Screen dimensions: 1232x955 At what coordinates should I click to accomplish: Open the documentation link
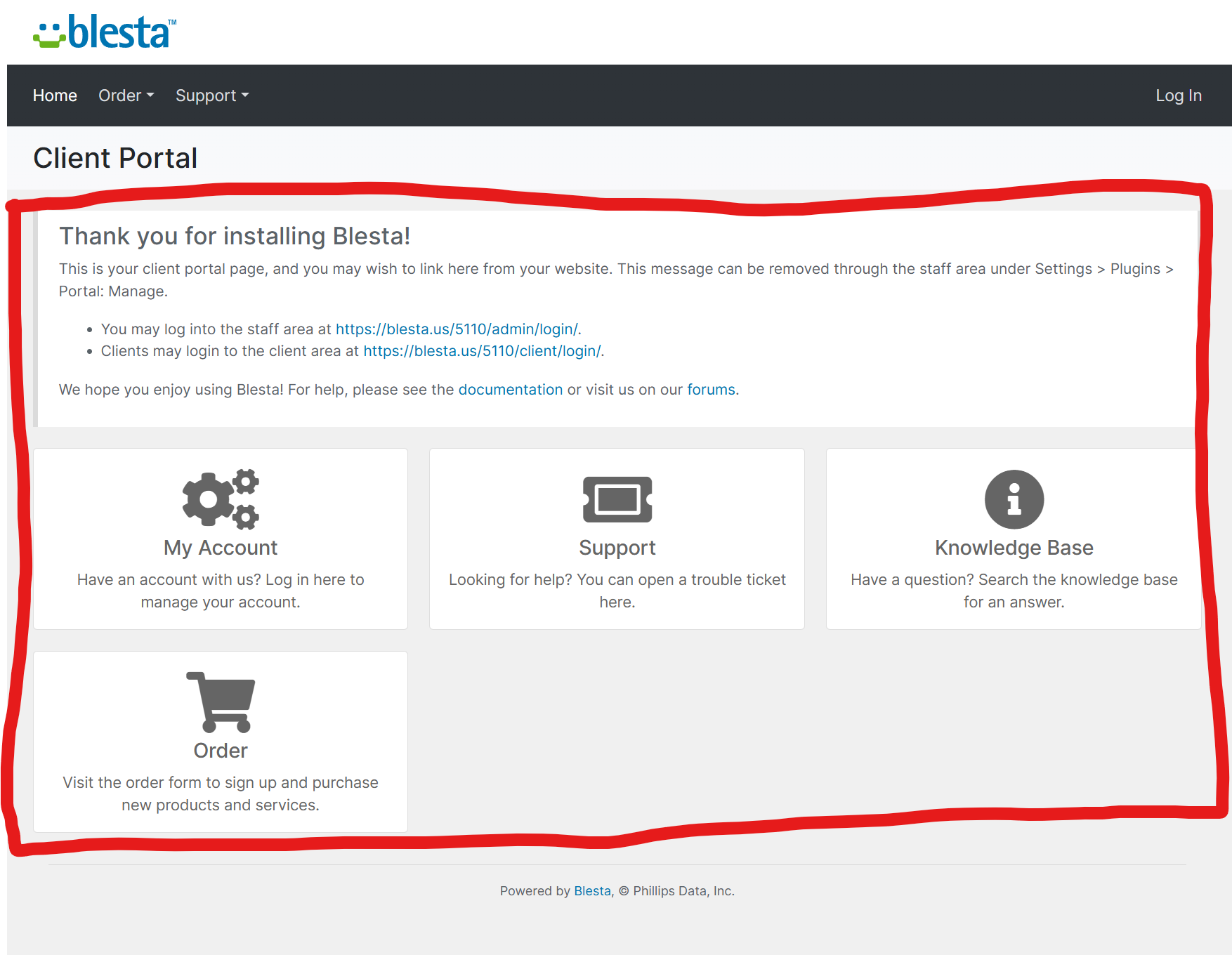(x=511, y=390)
